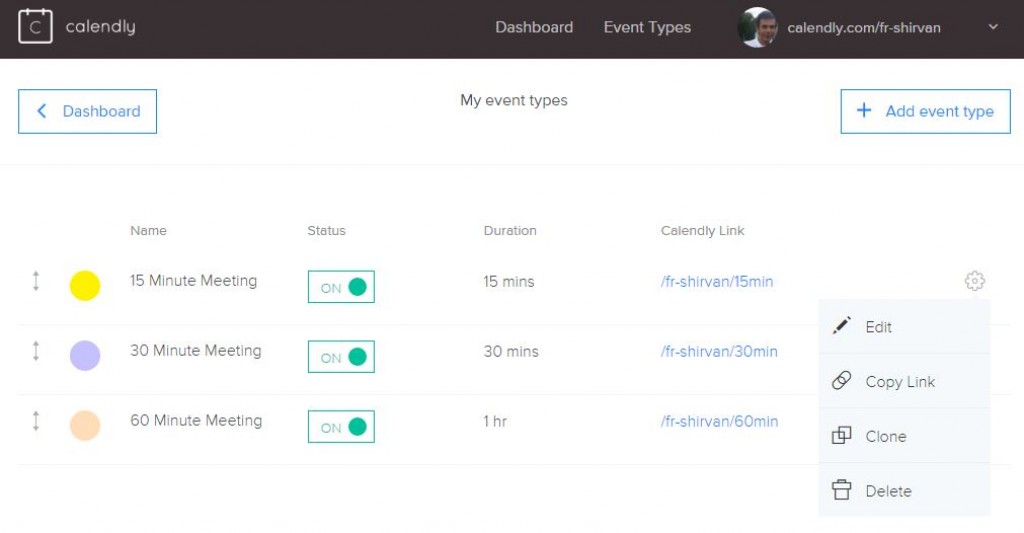Select Copy Link from the context menu

tap(904, 381)
